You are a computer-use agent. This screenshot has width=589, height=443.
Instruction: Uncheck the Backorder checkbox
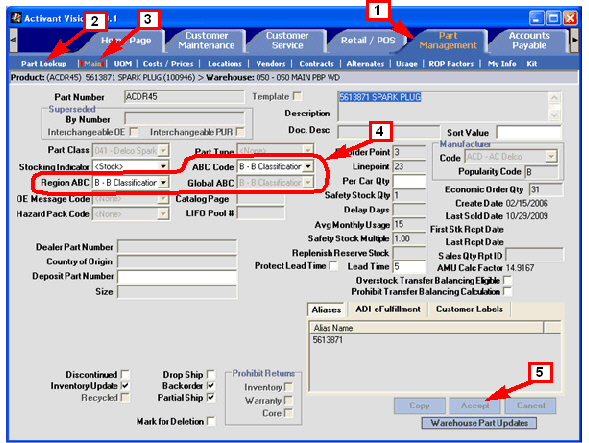tap(211, 386)
